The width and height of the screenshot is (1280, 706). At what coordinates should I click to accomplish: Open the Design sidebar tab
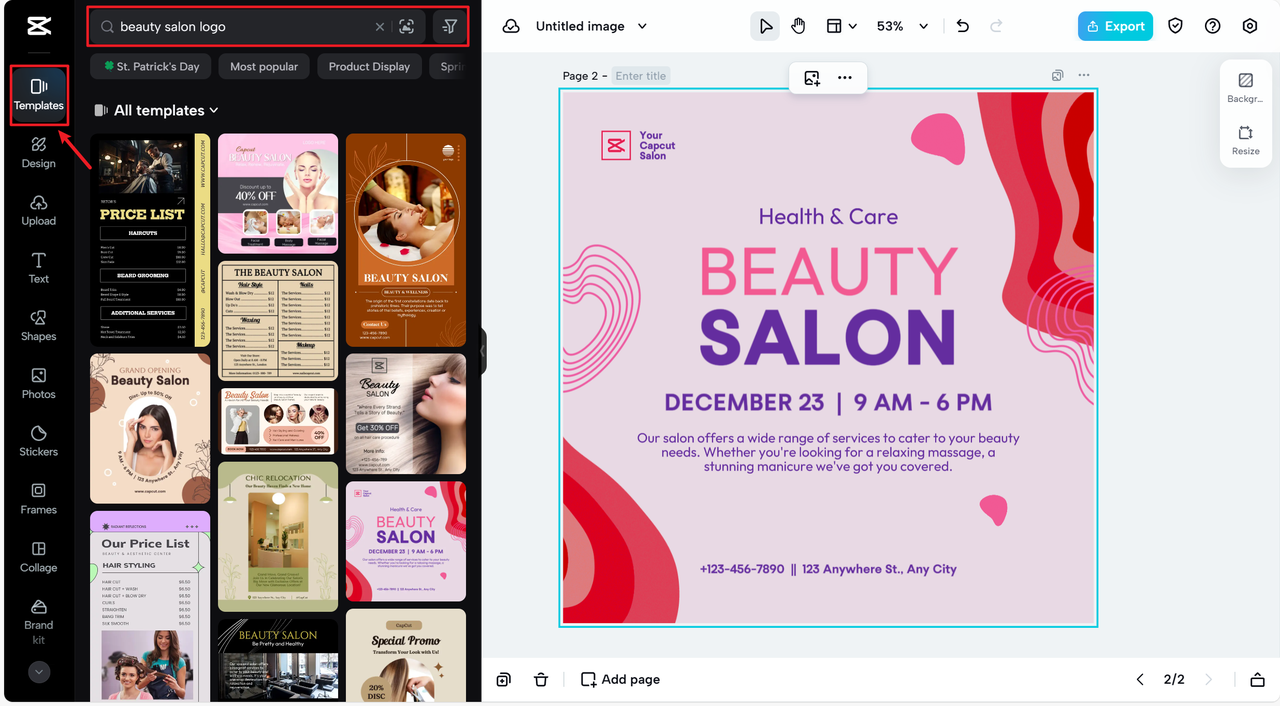(39, 153)
